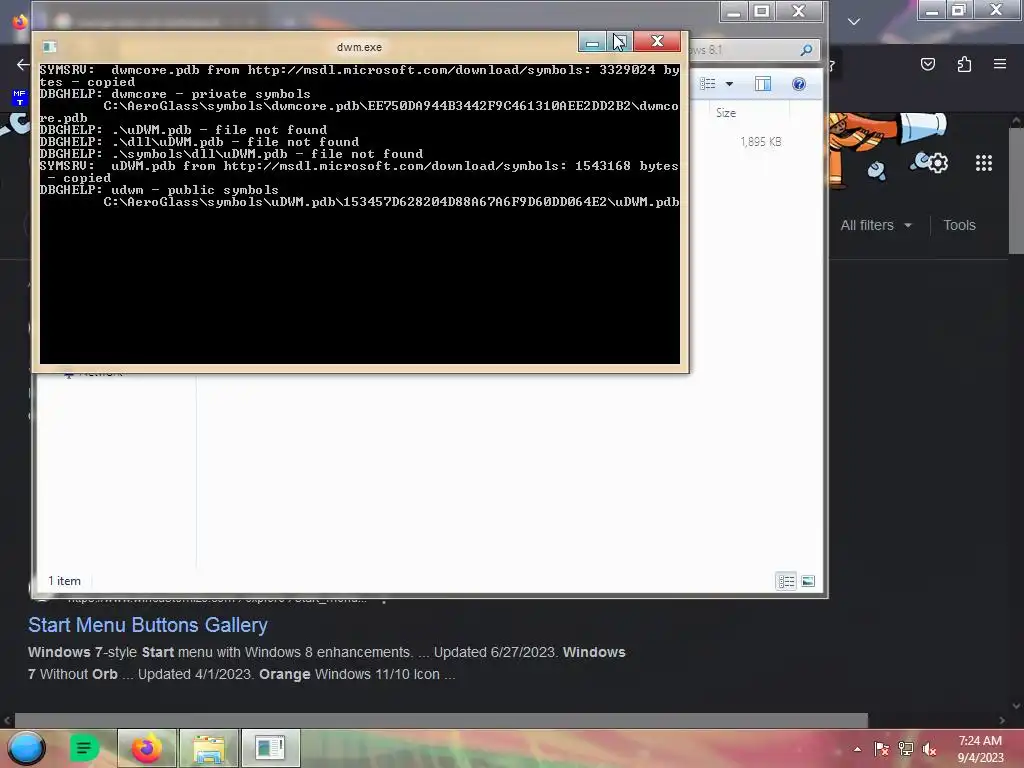This screenshot has height=768, width=1024.
Task: Click the page scroll up arrow
Action: pyautogui.click(x=1016, y=121)
